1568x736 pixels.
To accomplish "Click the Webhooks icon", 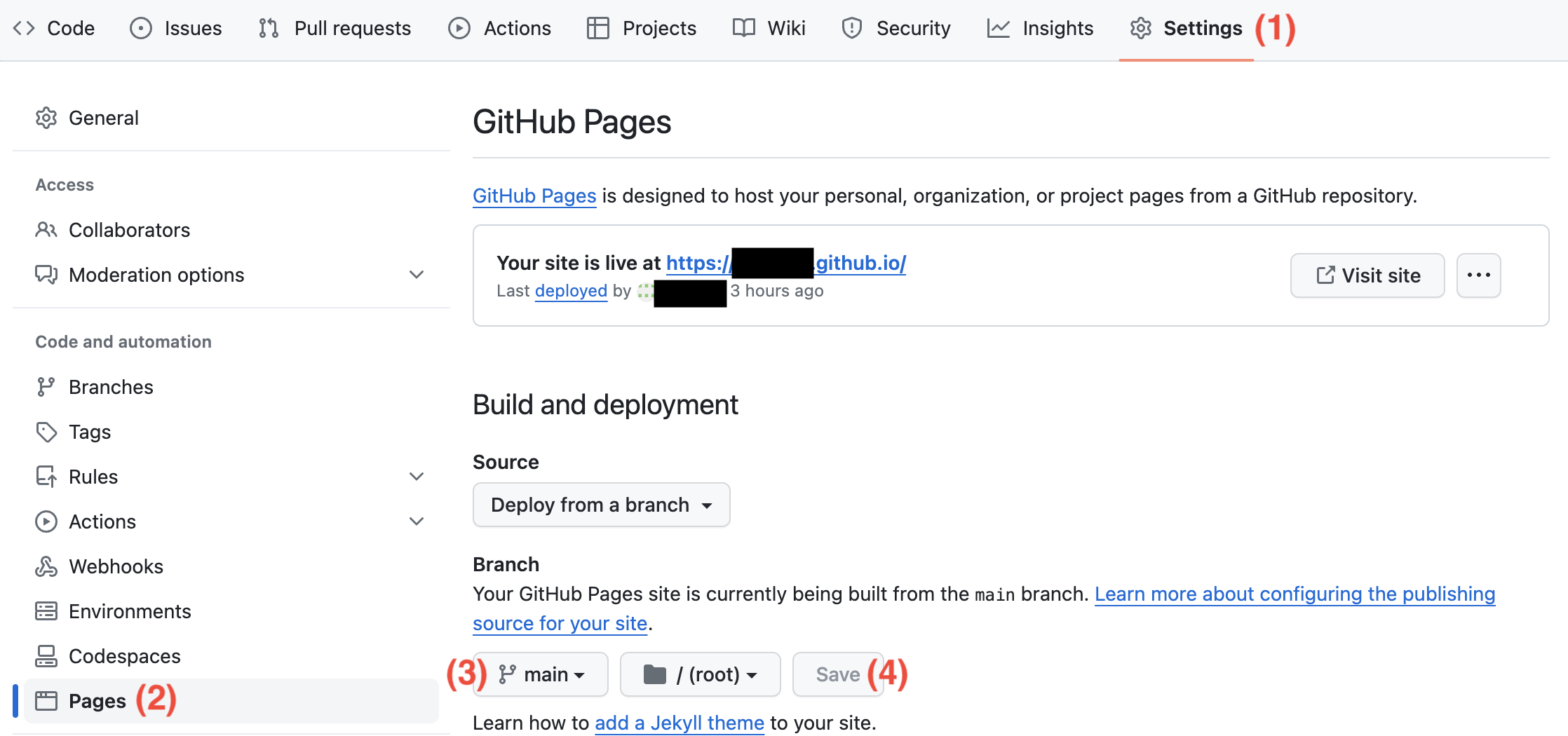I will (x=46, y=566).
